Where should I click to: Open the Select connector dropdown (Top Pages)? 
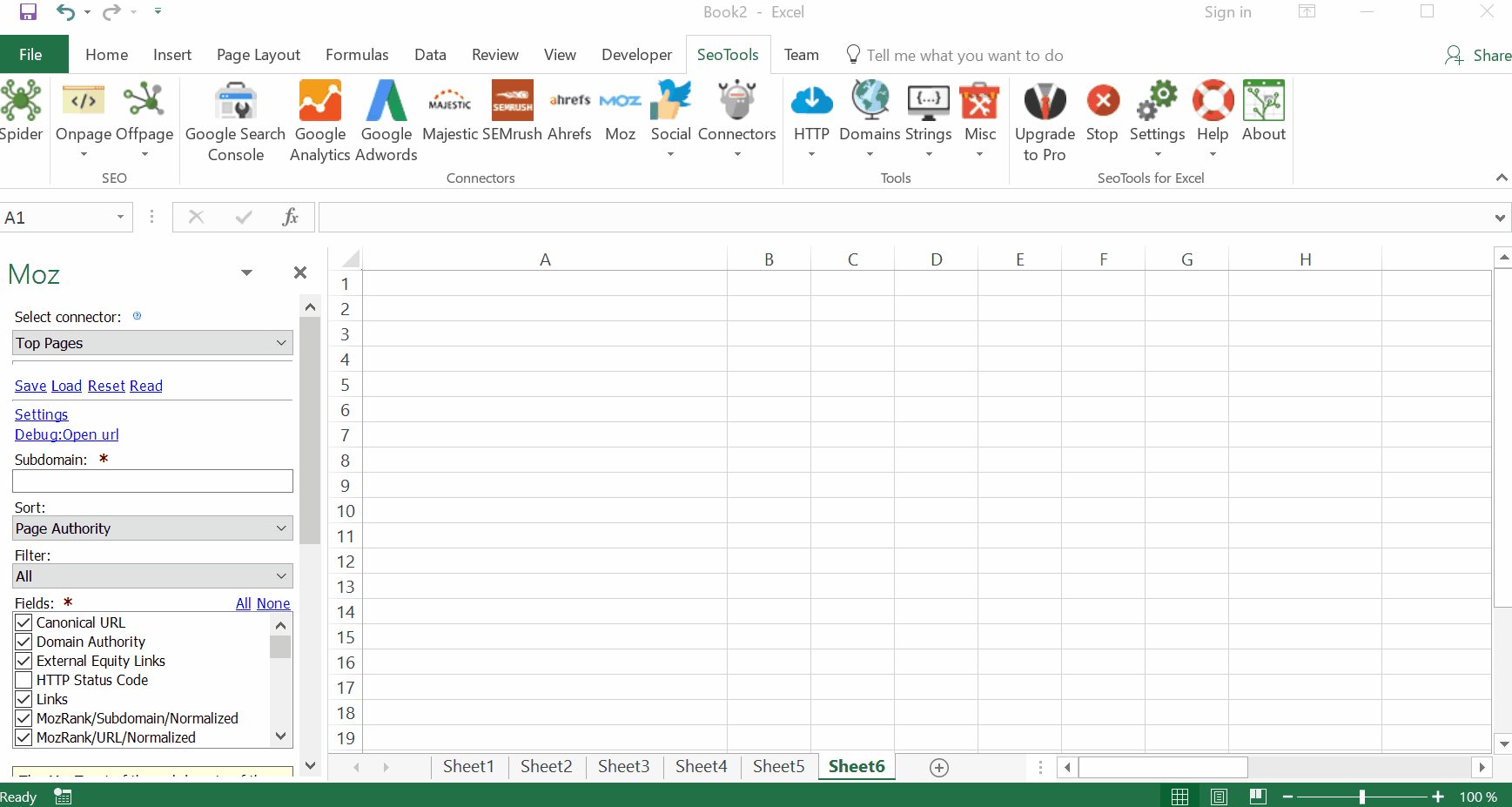[152, 343]
